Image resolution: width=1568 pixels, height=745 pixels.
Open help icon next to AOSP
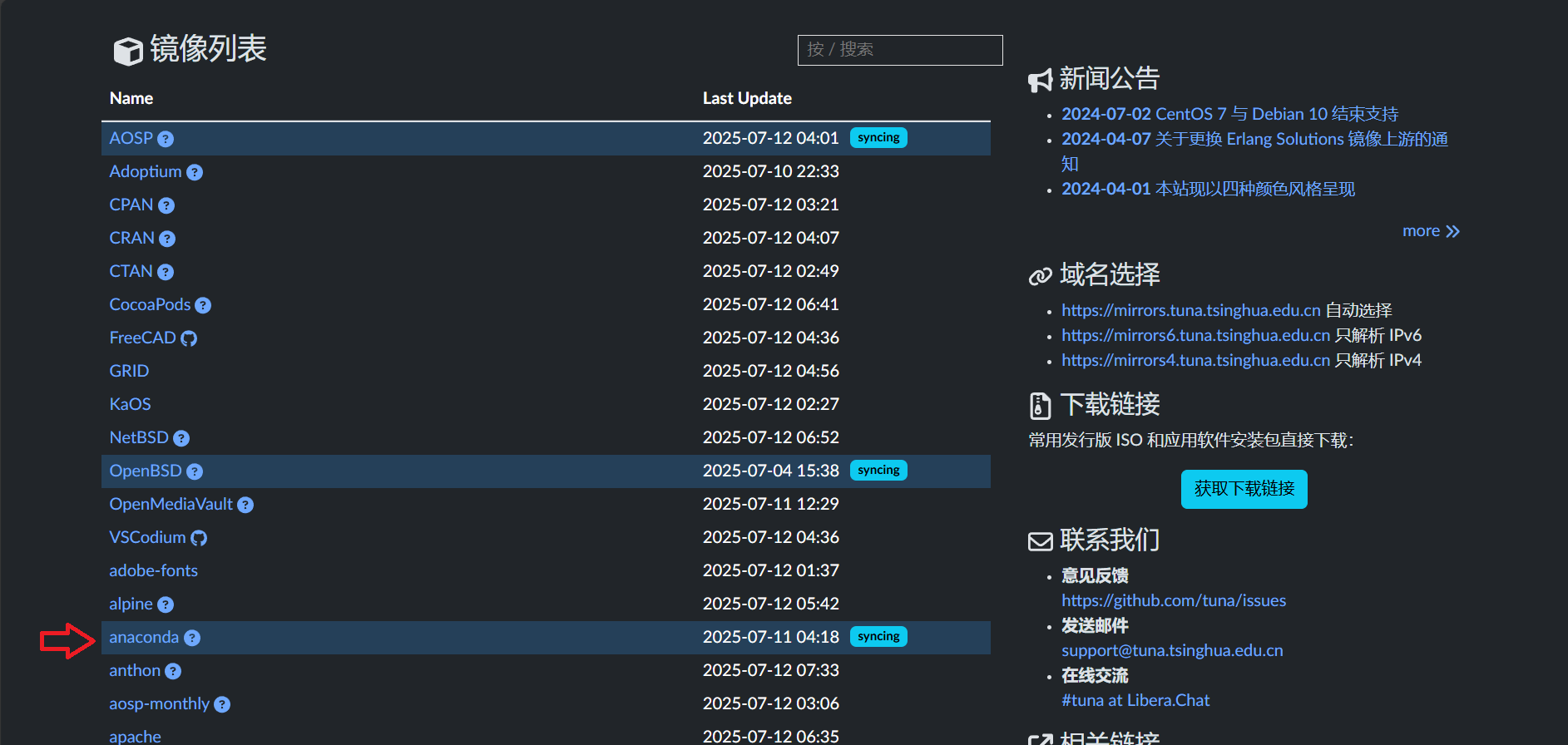pos(166,139)
